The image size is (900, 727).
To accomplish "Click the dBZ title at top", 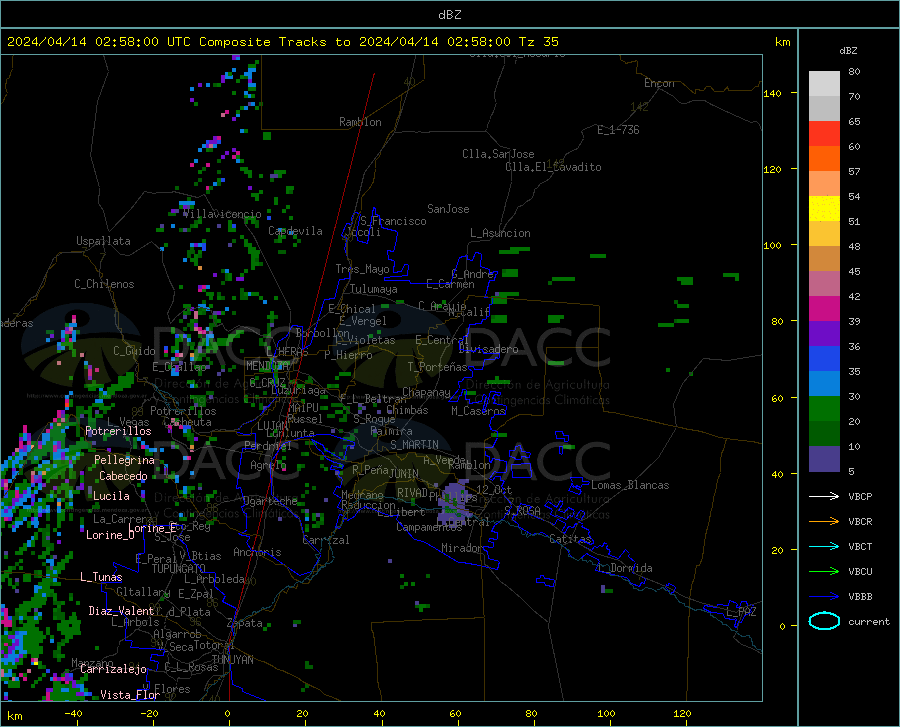I will (x=449, y=15).
